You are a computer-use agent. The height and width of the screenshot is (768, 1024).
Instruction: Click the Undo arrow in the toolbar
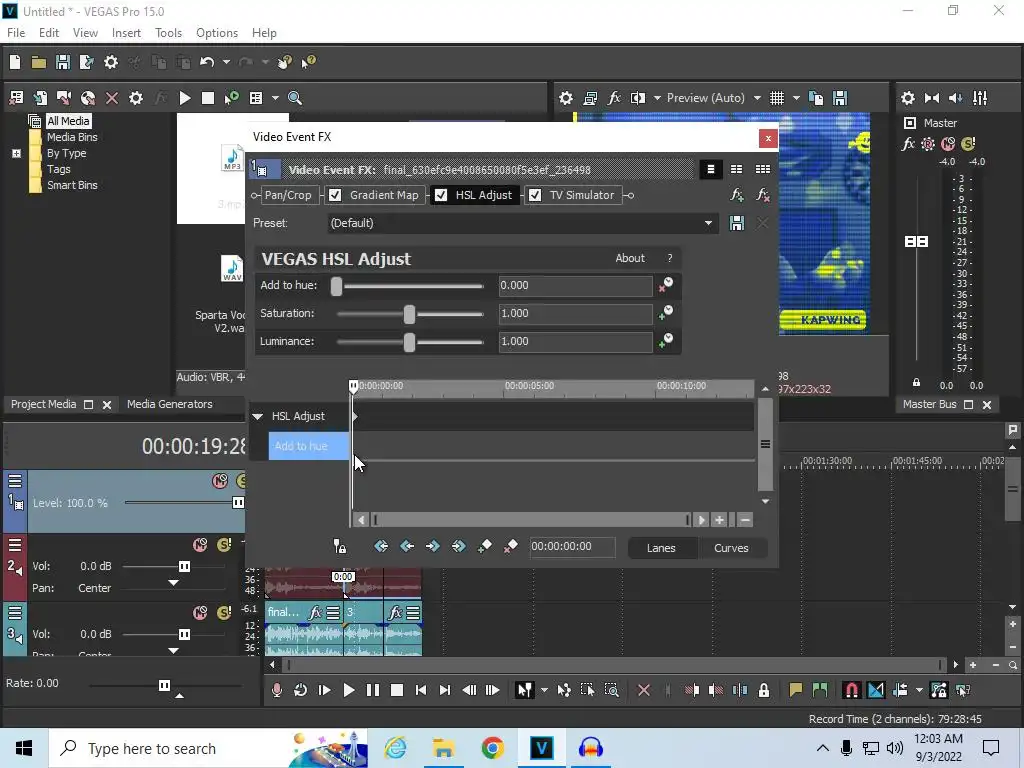tap(207, 62)
